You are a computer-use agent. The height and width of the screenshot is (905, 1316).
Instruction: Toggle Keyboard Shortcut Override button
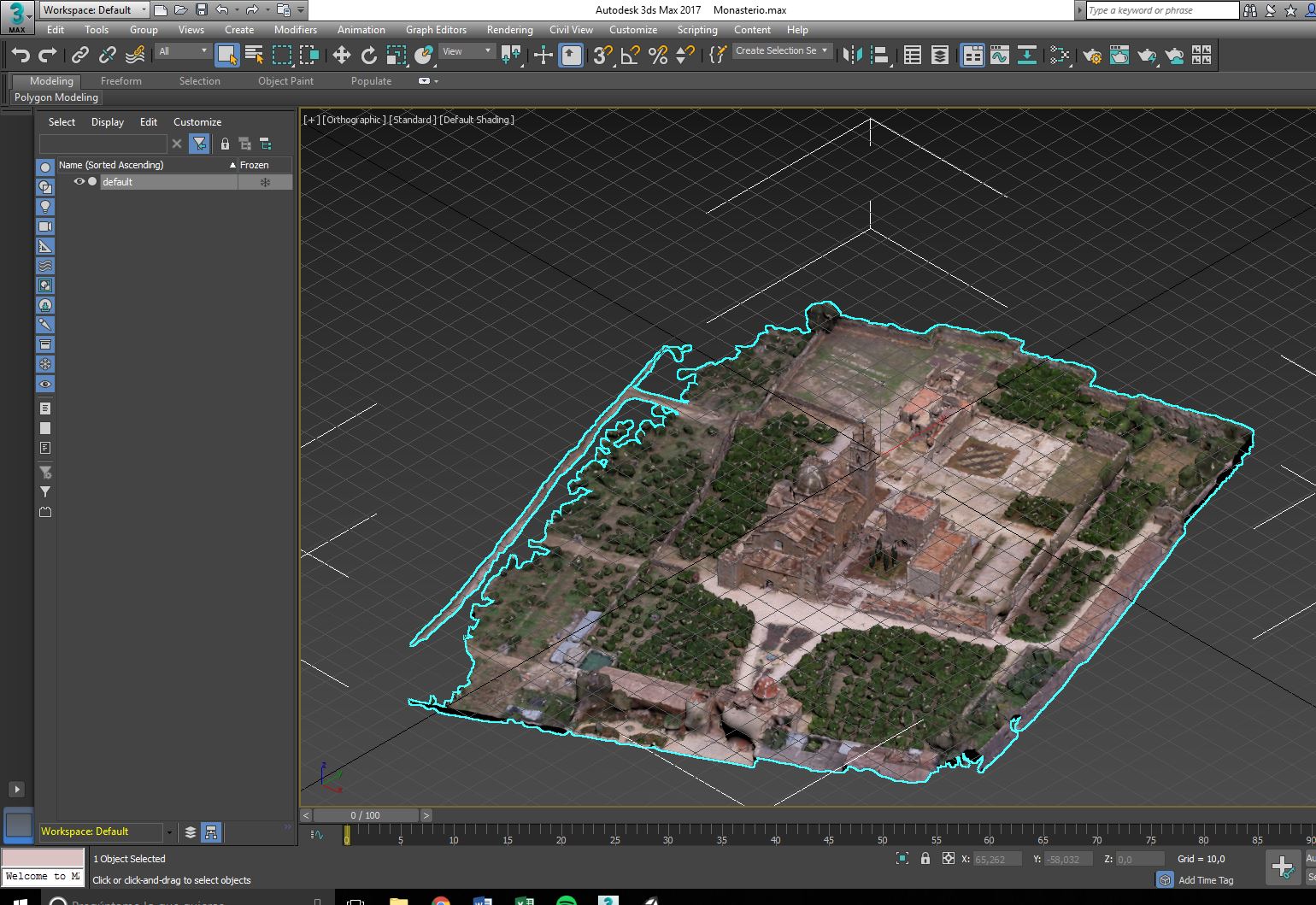(x=571, y=56)
